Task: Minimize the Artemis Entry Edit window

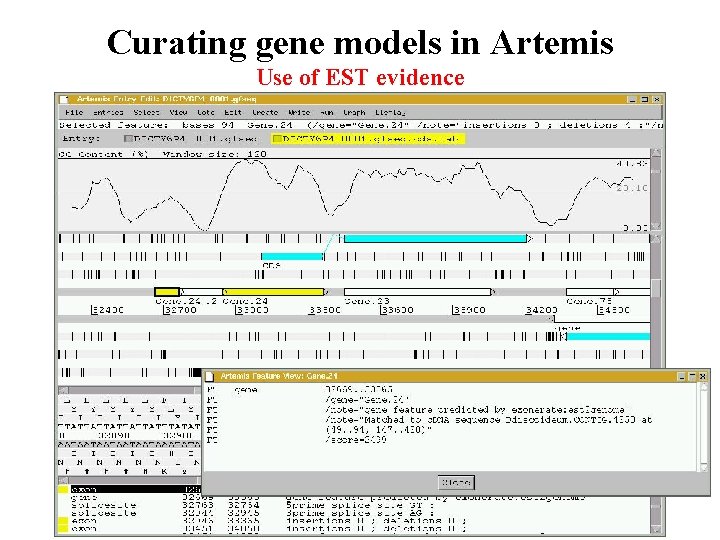Action: point(633,99)
